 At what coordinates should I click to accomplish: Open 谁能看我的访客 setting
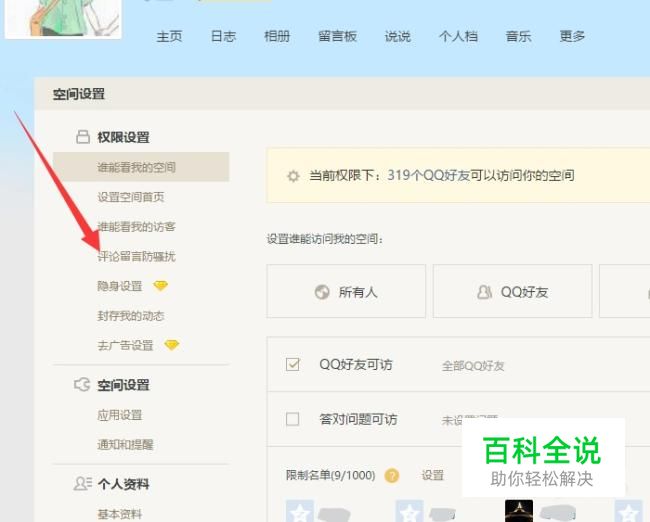click(x=136, y=227)
